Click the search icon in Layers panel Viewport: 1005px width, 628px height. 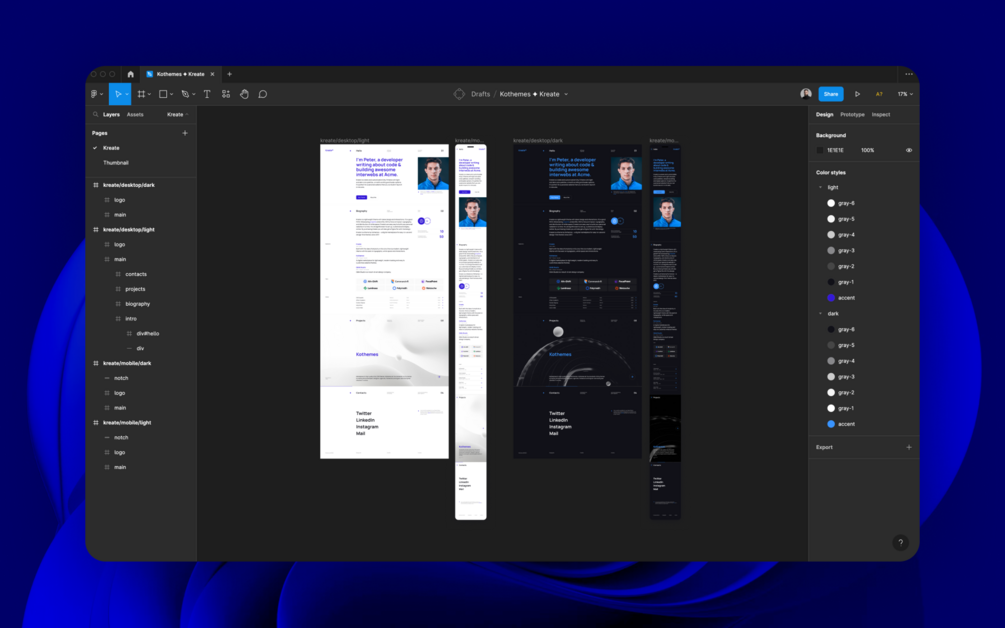coord(96,115)
